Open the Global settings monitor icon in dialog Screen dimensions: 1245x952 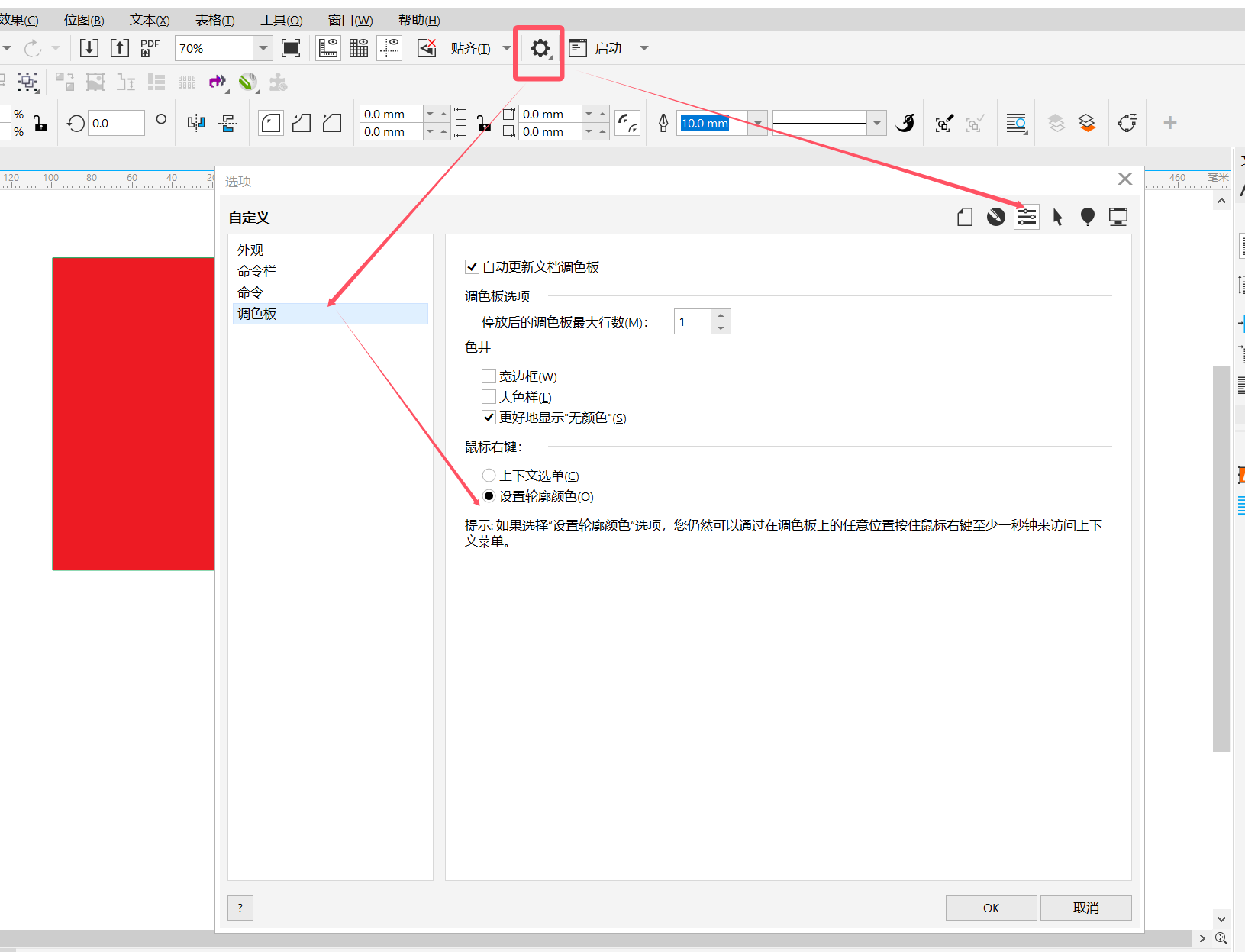(x=1118, y=218)
